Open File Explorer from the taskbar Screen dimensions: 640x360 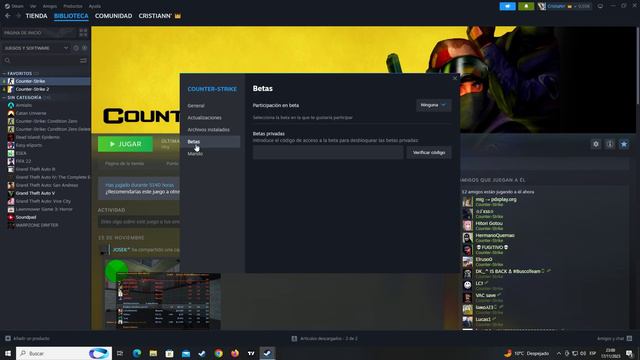point(153,353)
